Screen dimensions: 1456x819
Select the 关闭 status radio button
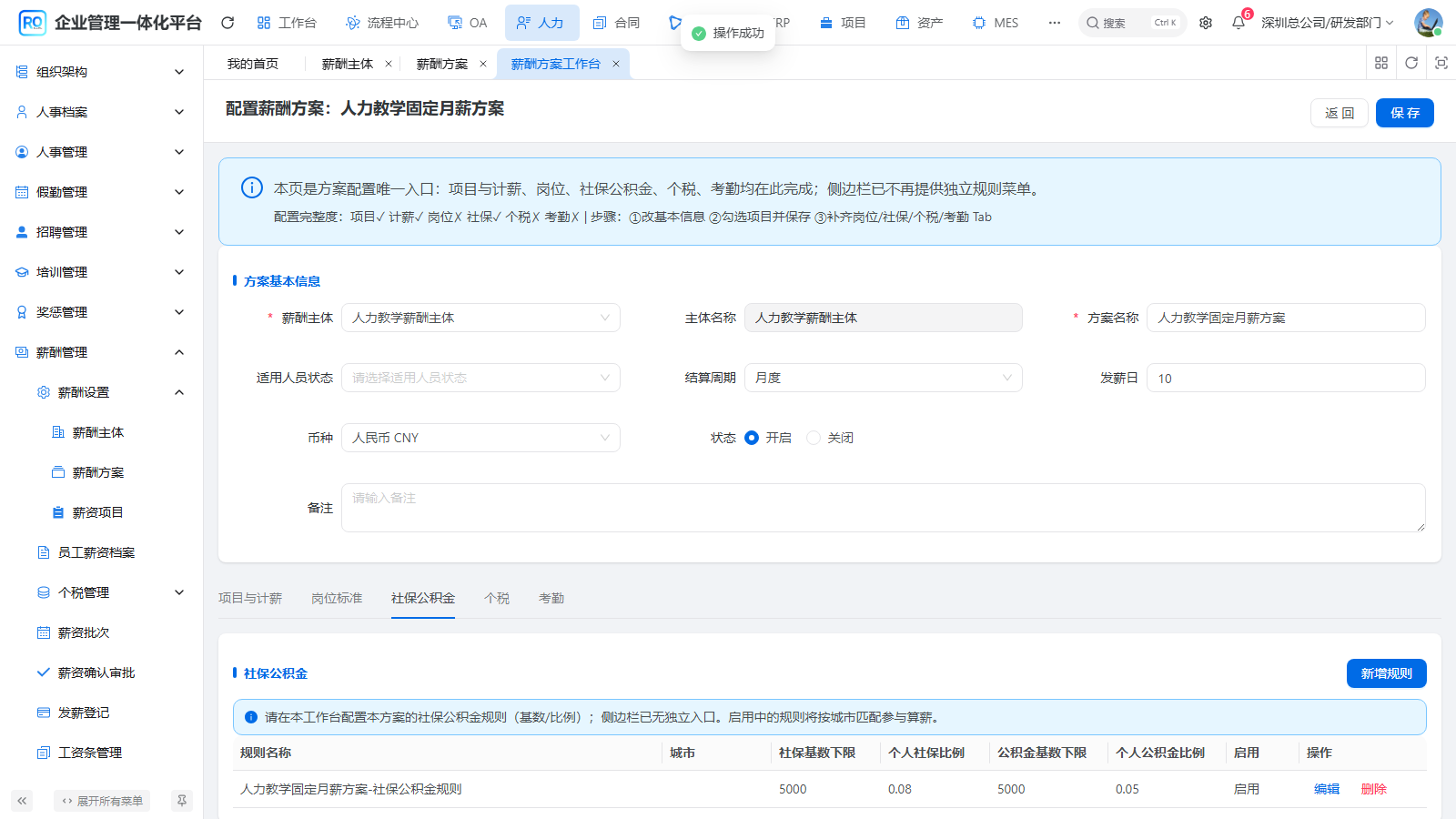coord(814,438)
